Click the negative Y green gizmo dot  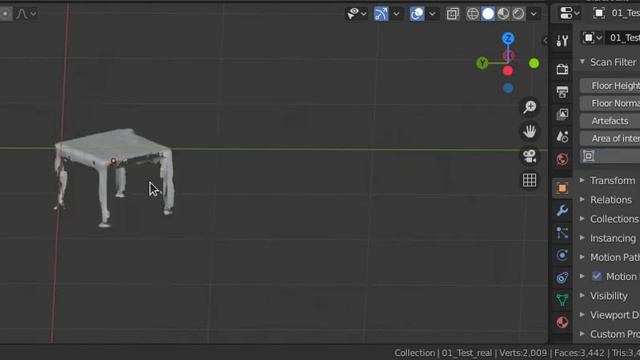(534, 63)
